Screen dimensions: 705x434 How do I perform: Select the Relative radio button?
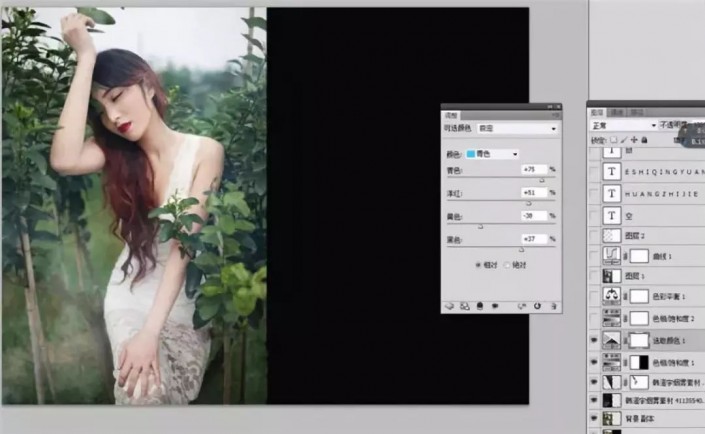[478, 265]
